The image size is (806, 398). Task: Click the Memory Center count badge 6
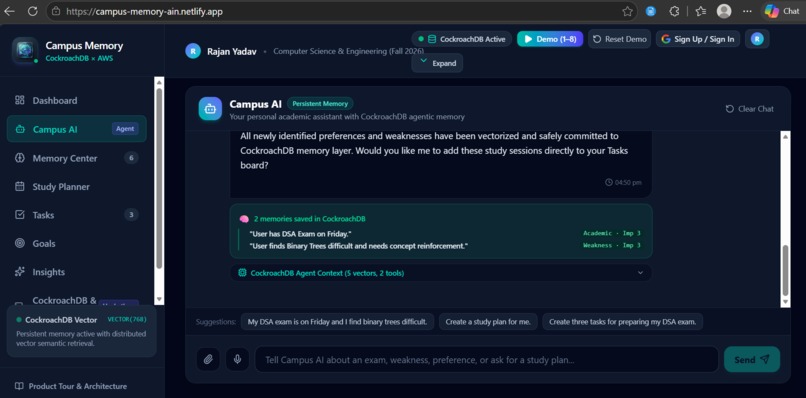131,158
